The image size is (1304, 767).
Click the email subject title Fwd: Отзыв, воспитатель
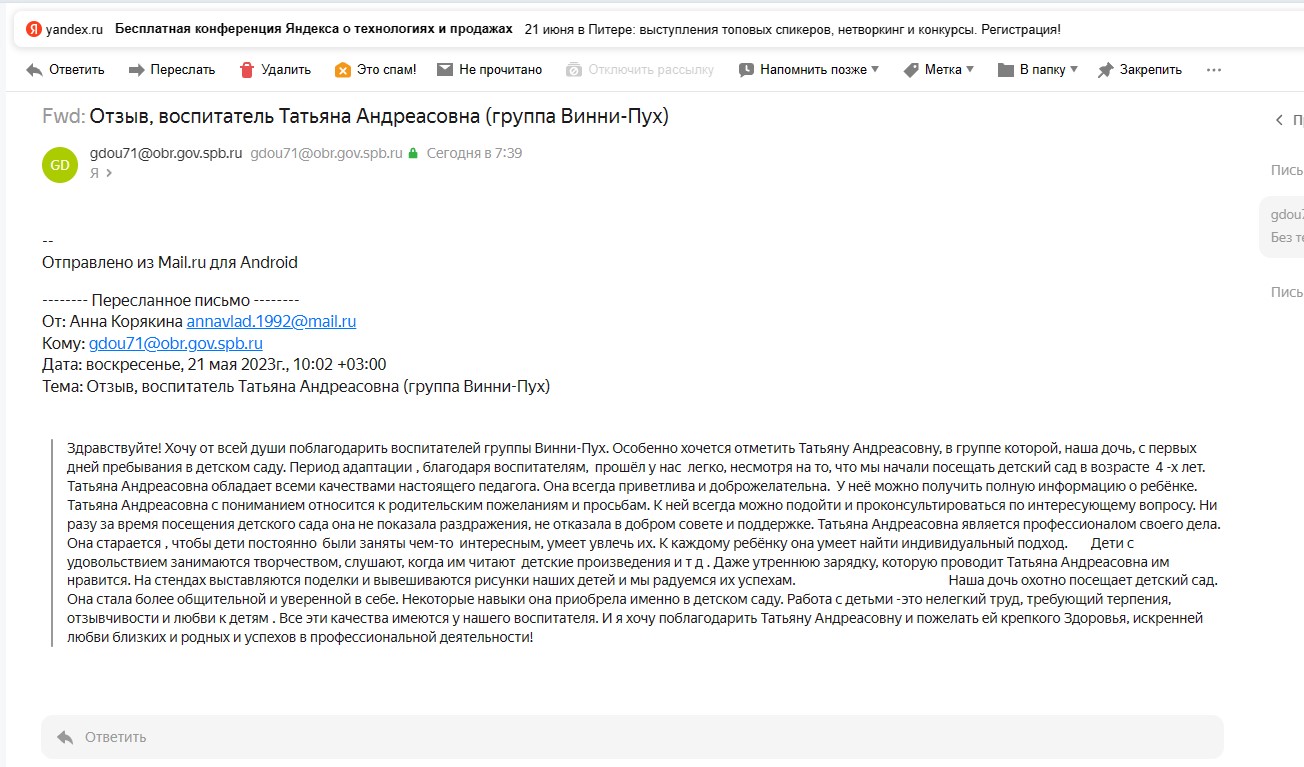click(355, 116)
